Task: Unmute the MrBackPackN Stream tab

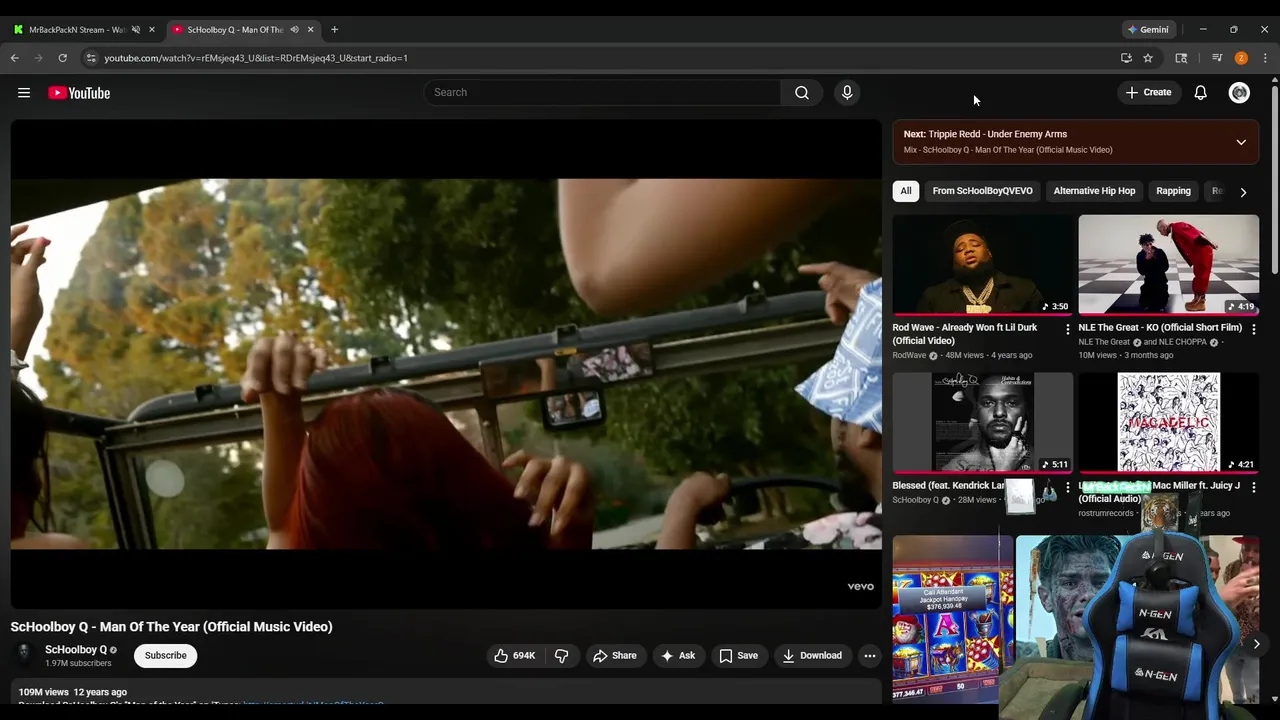Action: pos(136,30)
